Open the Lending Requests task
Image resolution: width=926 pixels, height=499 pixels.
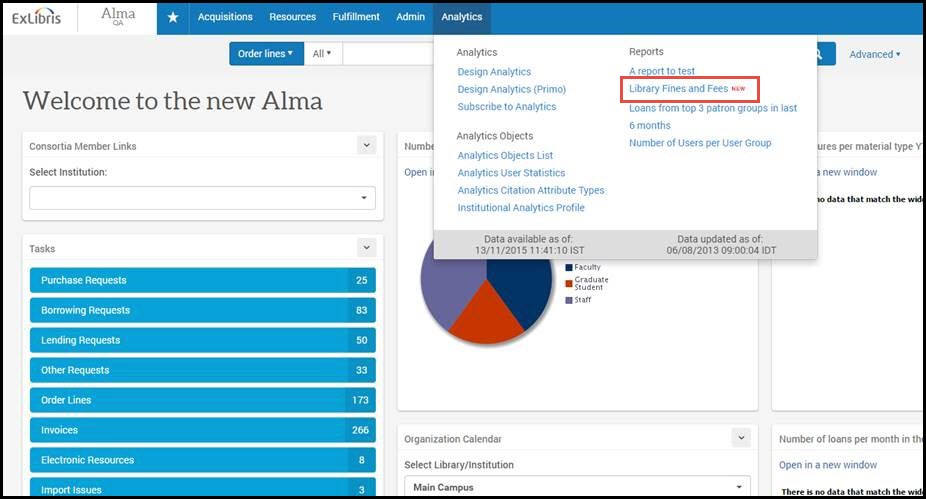[x=203, y=340]
